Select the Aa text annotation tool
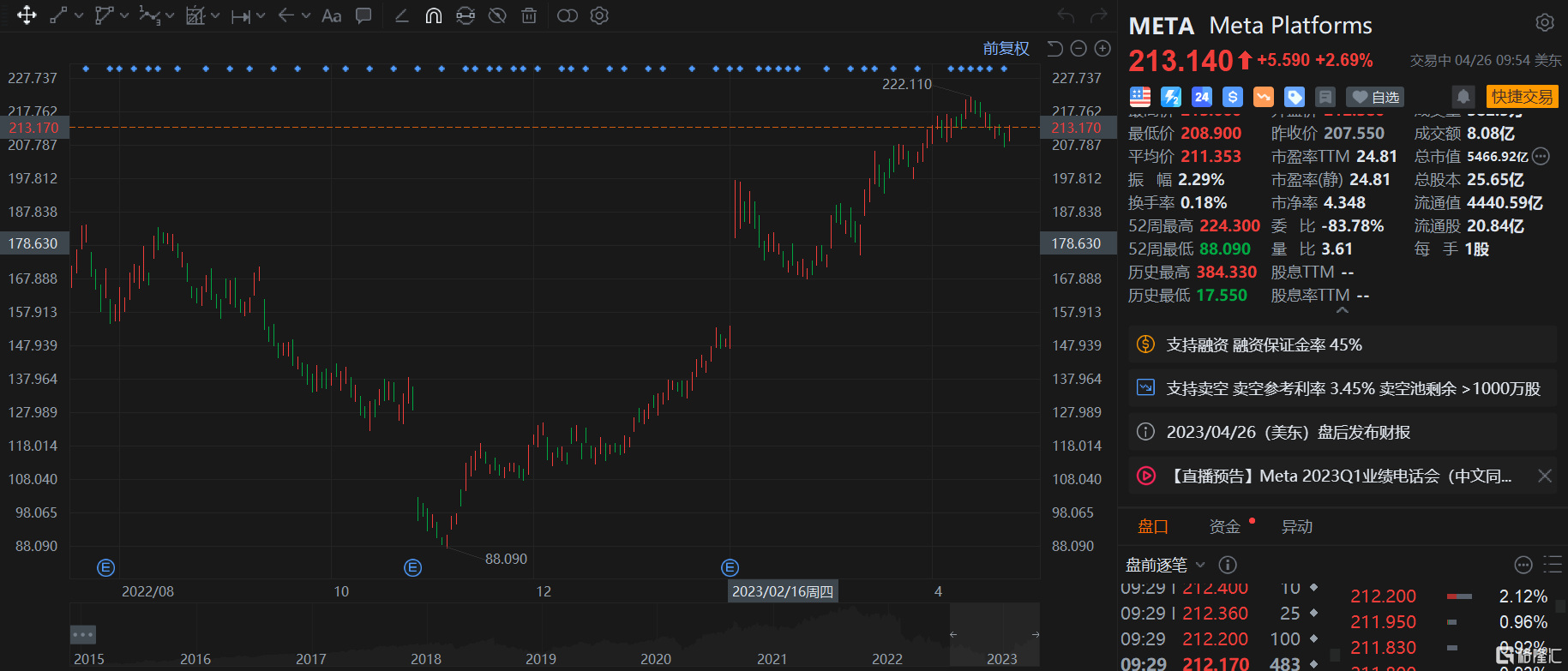1568x671 pixels. (x=332, y=15)
